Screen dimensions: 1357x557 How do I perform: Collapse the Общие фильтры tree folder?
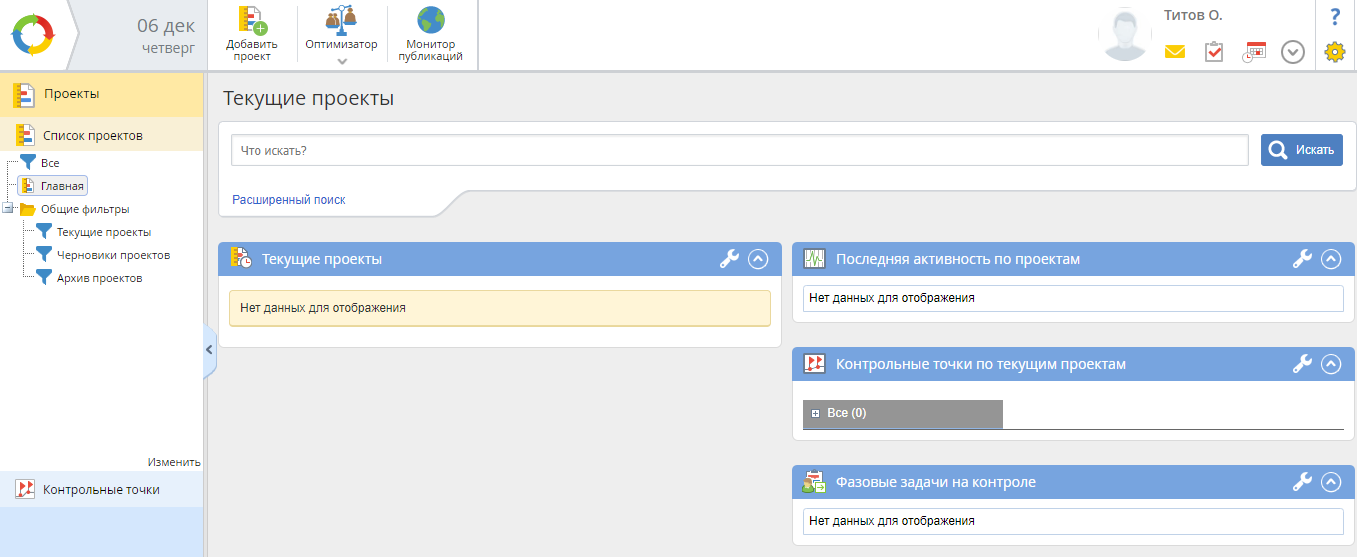coord(8,209)
